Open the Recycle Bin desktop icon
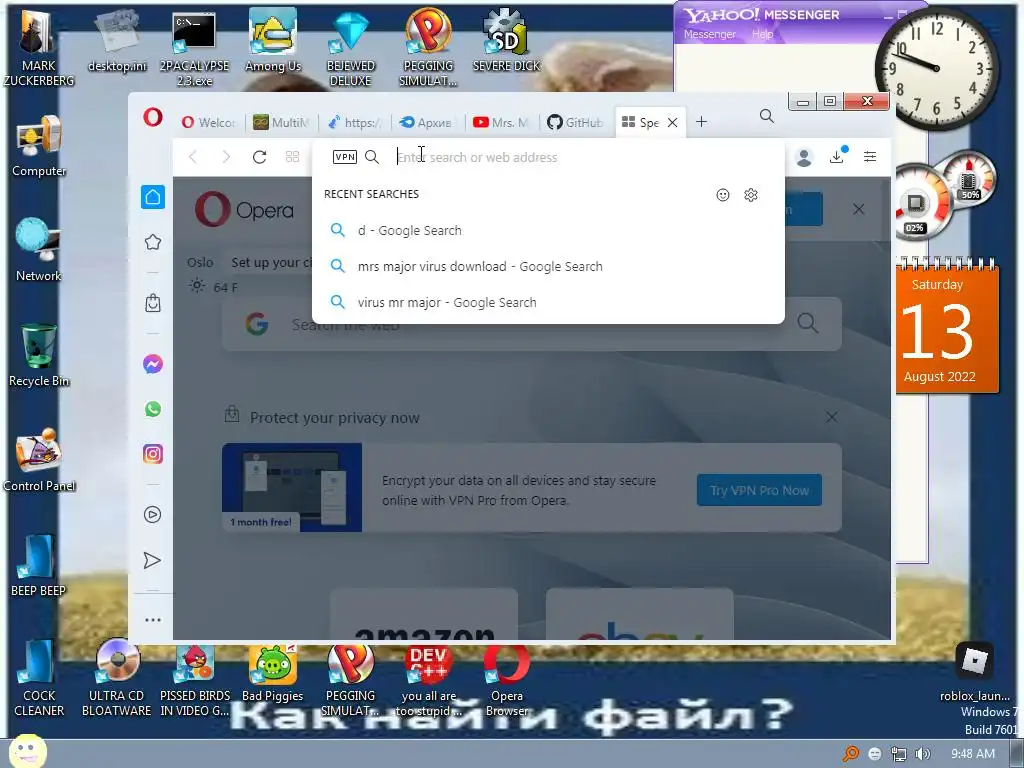1024x768 pixels. pos(39,356)
